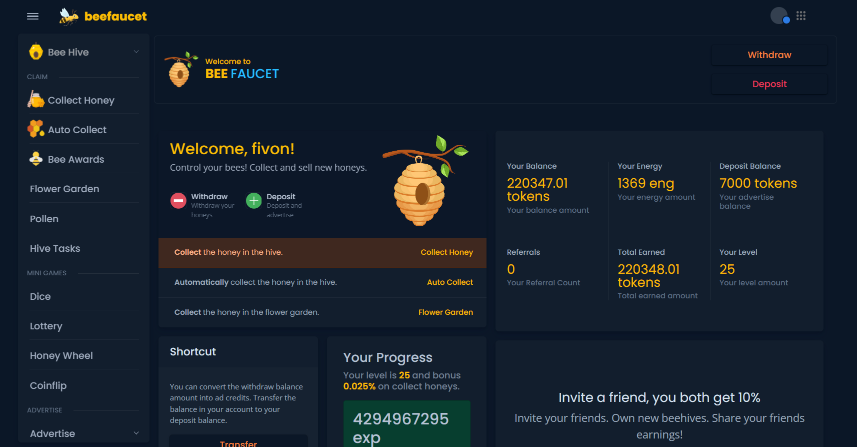857x447 pixels.
Task: Click the green experience progress bar
Action: click(x=406, y=424)
